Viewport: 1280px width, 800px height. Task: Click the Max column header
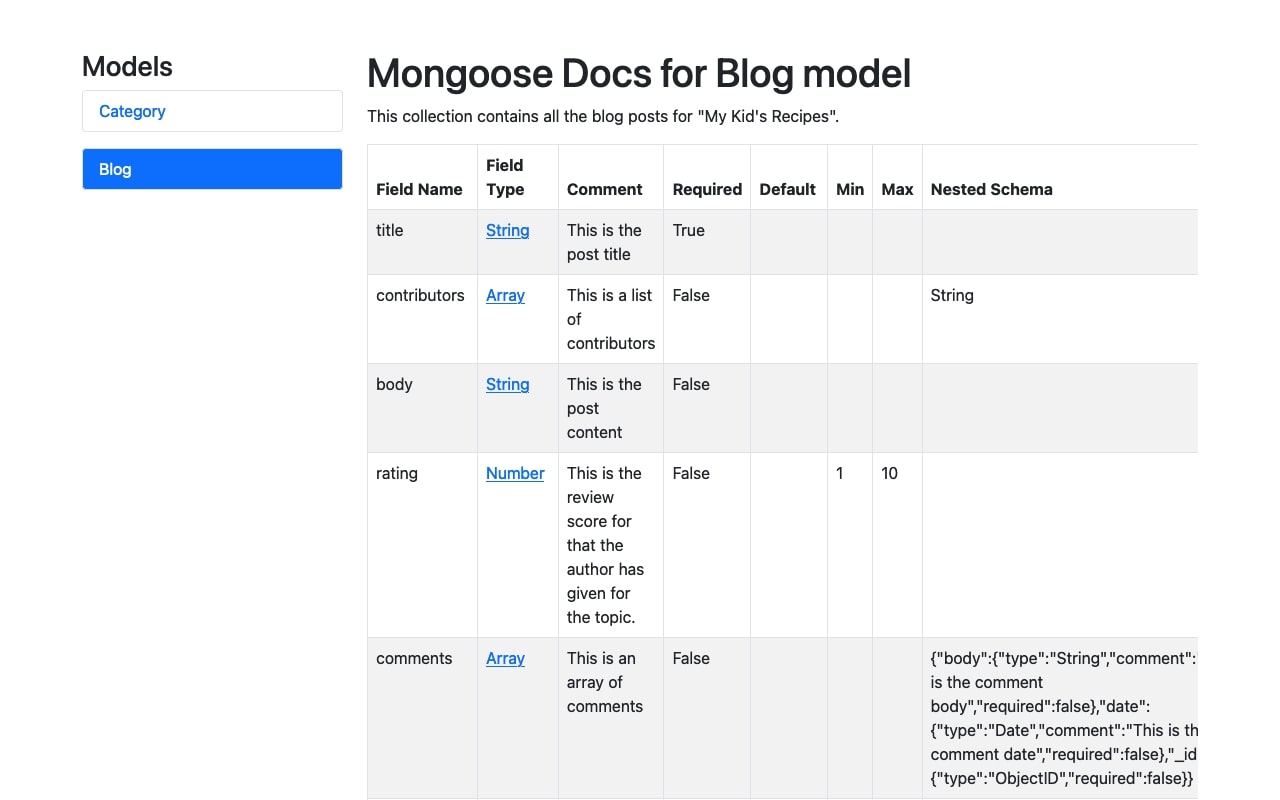click(x=896, y=189)
